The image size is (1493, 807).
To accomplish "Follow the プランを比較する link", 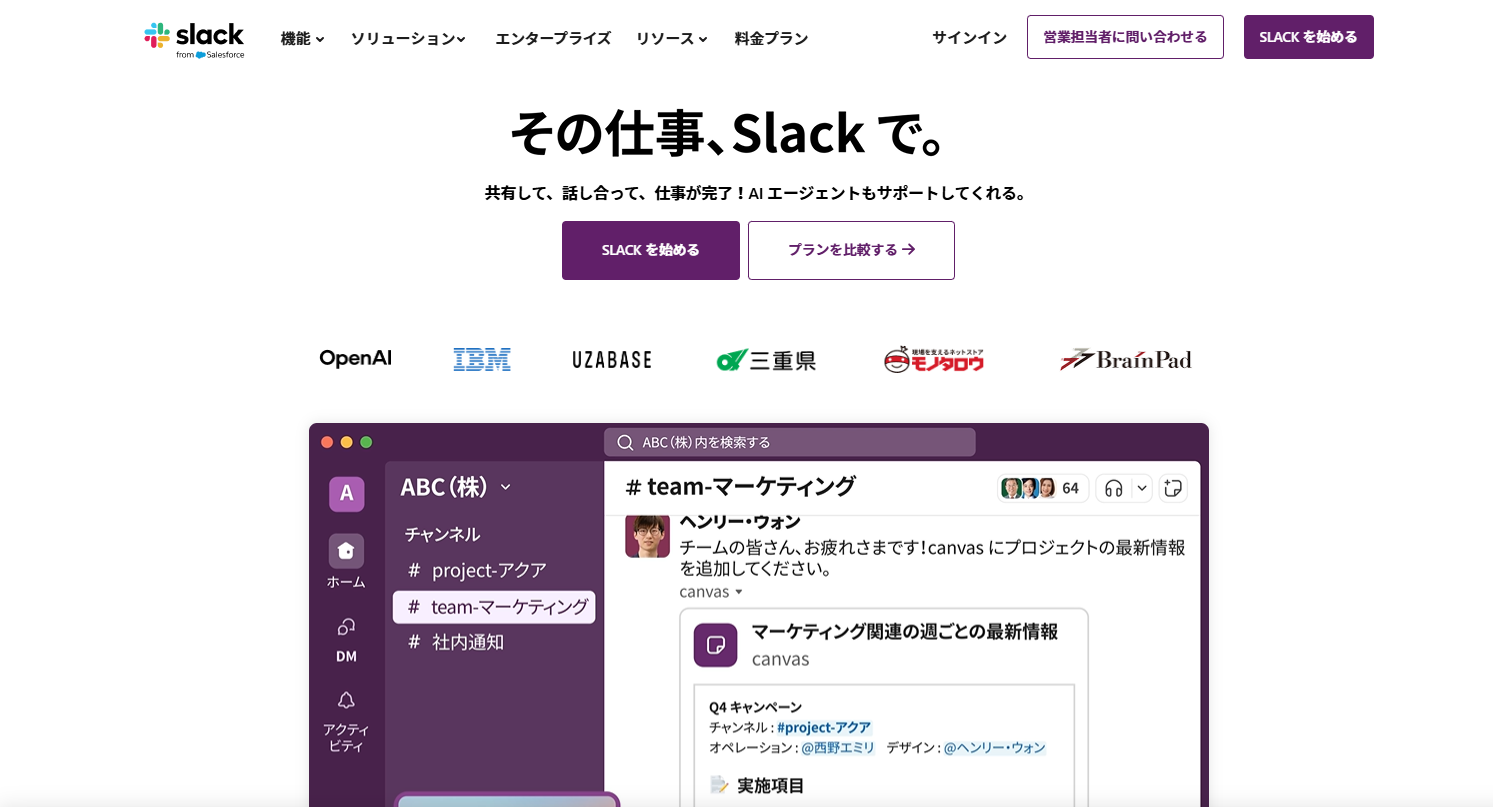I will click(x=851, y=250).
